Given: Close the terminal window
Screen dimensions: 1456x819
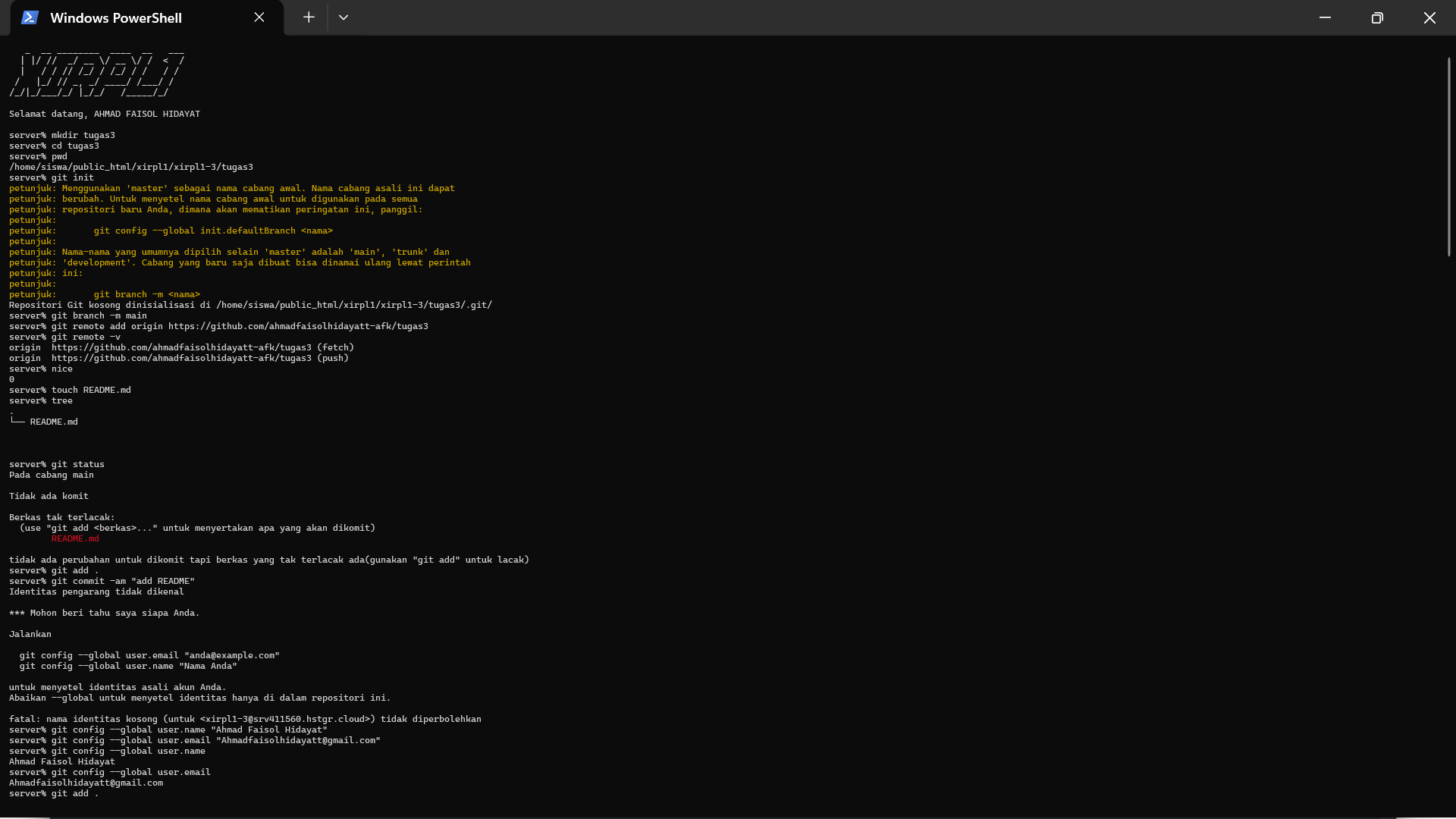Looking at the screenshot, I should (1429, 17).
